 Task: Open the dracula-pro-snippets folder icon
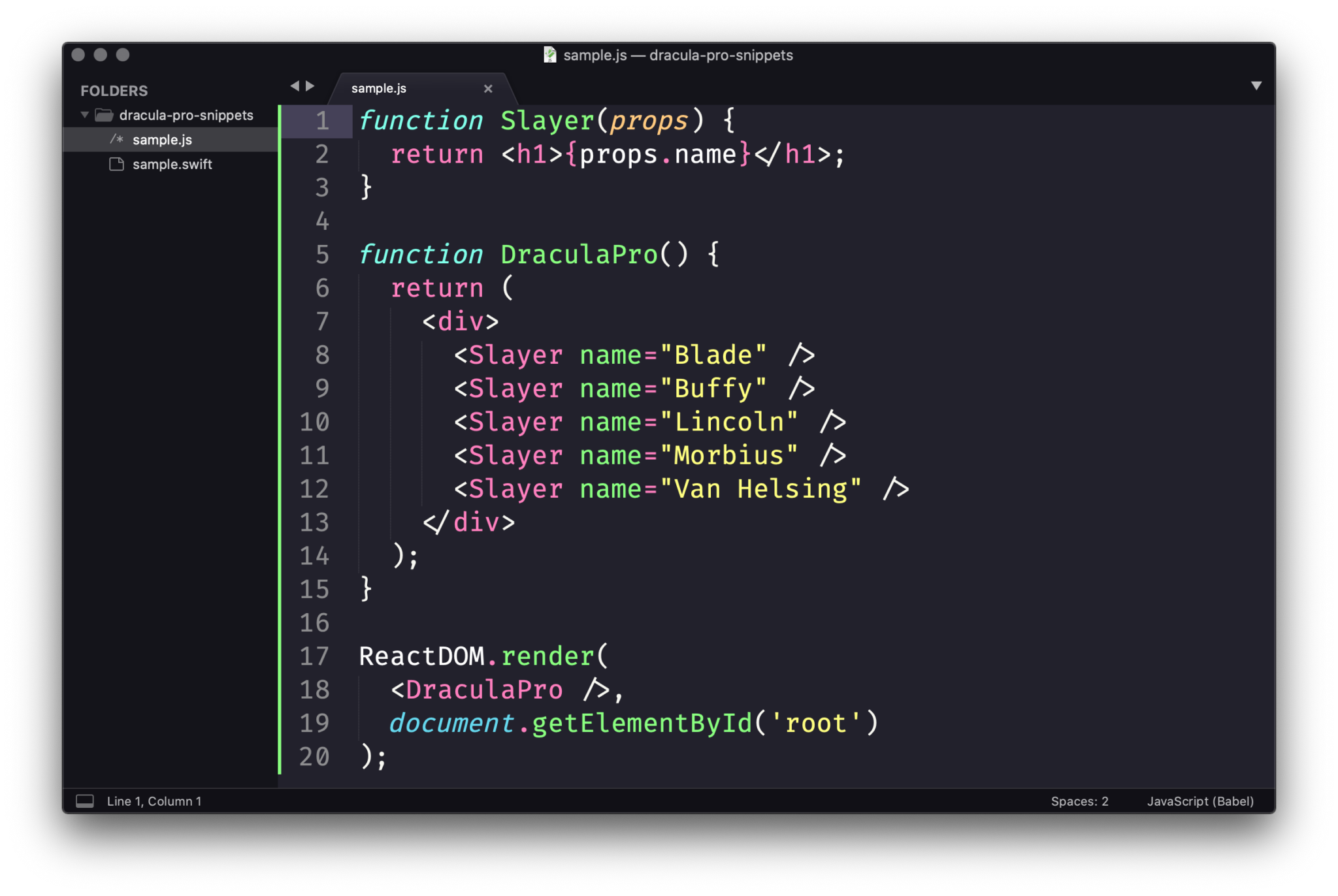pos(105,115)
